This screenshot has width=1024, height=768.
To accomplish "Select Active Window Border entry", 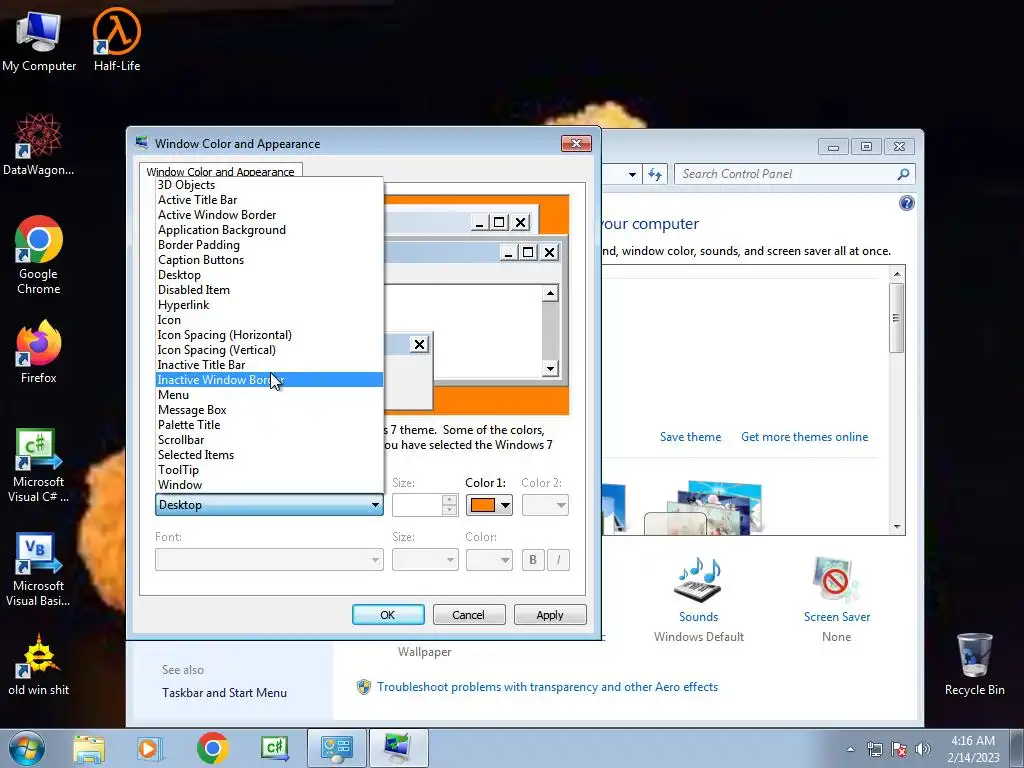I will tap(269, 215).
